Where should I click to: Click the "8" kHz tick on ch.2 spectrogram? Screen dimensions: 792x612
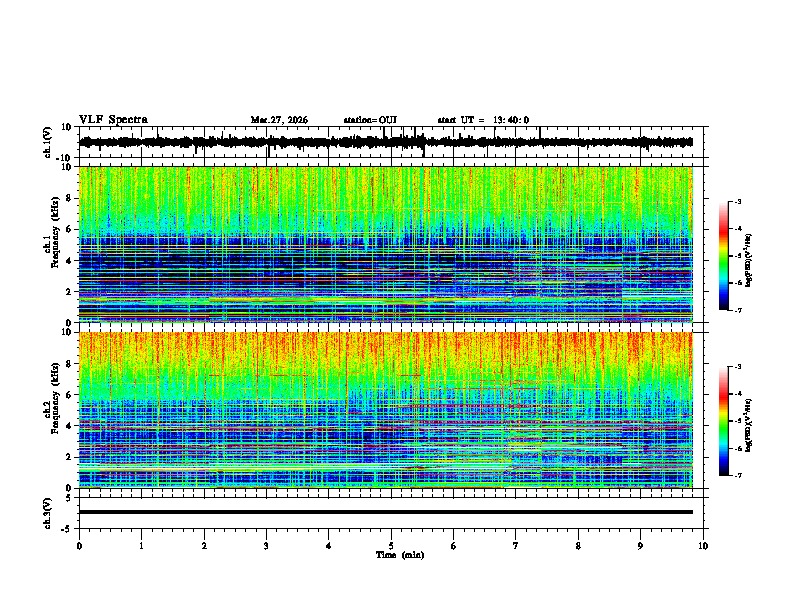(x=69, y=364)
